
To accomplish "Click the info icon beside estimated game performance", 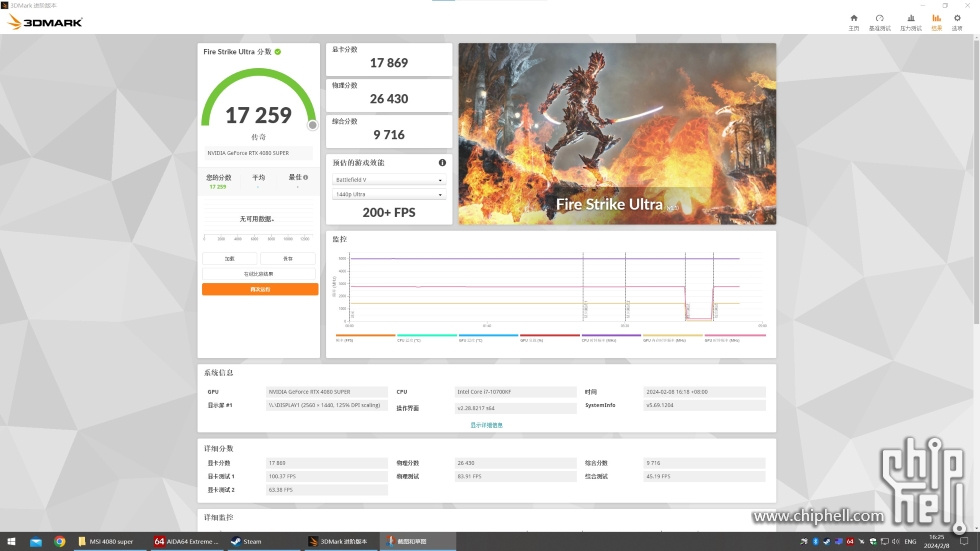I will [x=442, y=162].
